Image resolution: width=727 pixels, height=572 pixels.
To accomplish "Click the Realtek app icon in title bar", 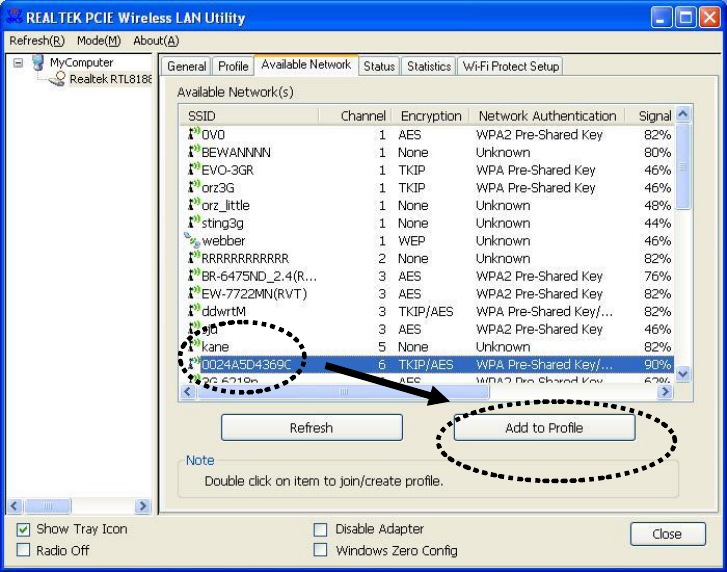I will 14,17.
